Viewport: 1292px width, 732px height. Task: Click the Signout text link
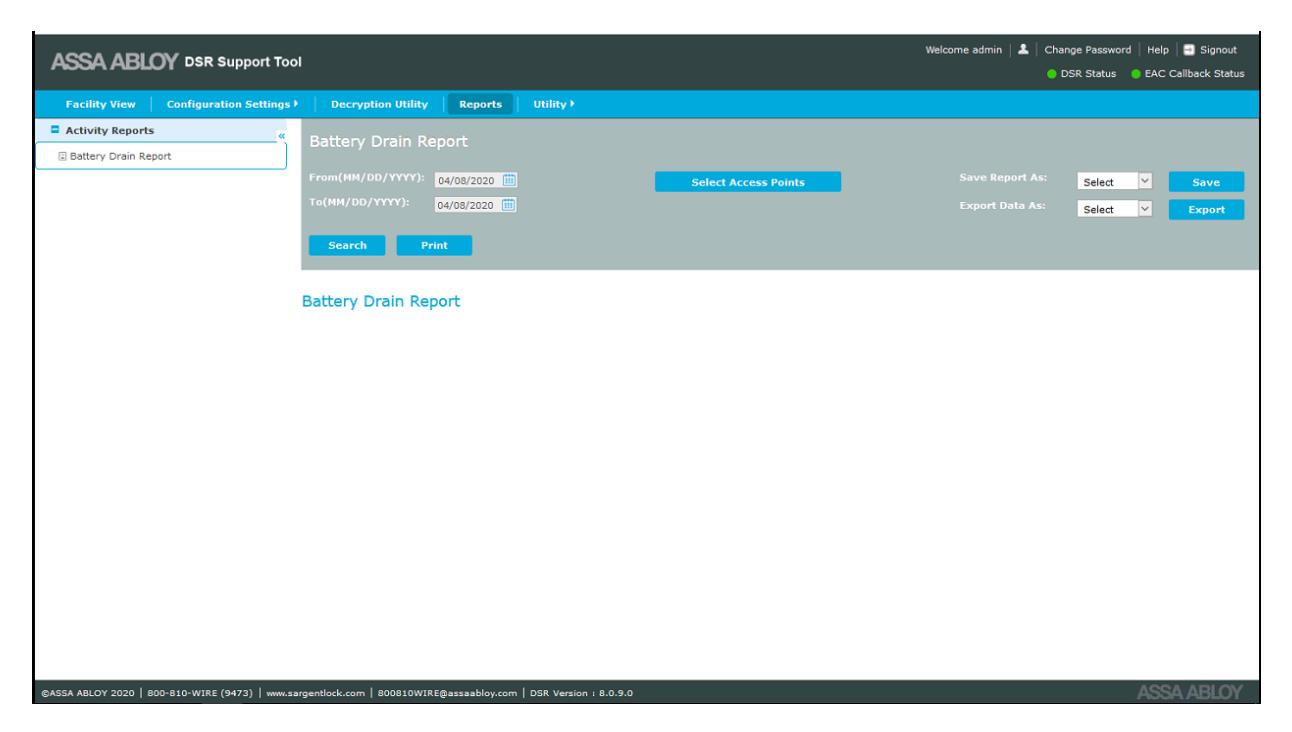tap(1219, 50)
